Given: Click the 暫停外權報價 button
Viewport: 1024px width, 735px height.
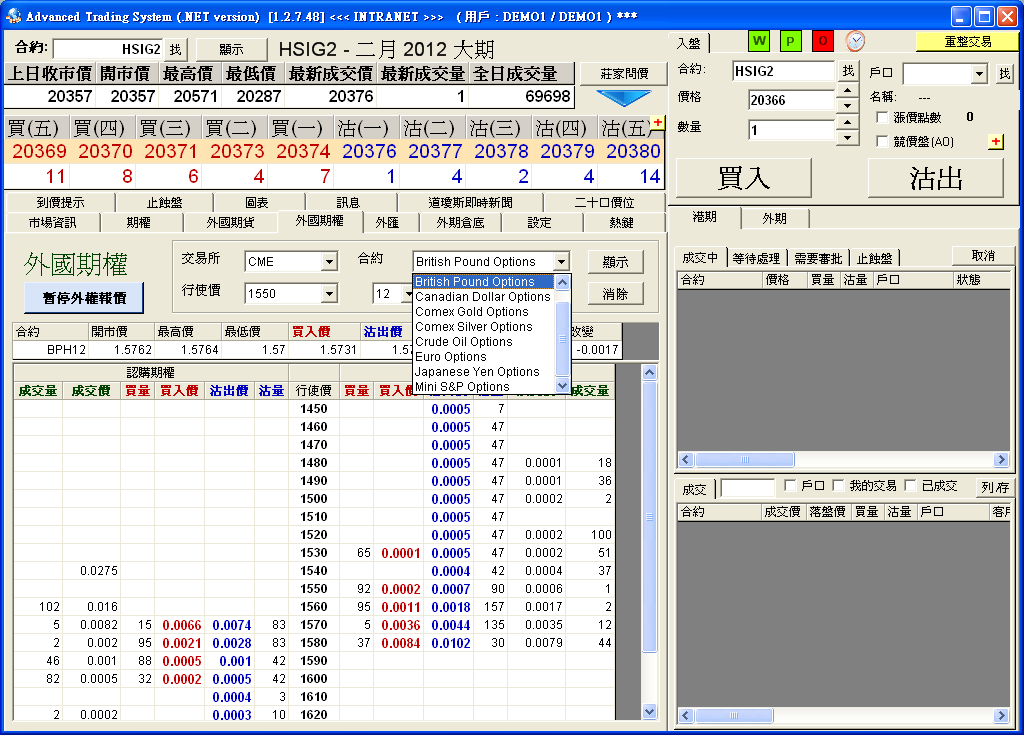Looking at the screenshot, I should (x=84, y=297).
